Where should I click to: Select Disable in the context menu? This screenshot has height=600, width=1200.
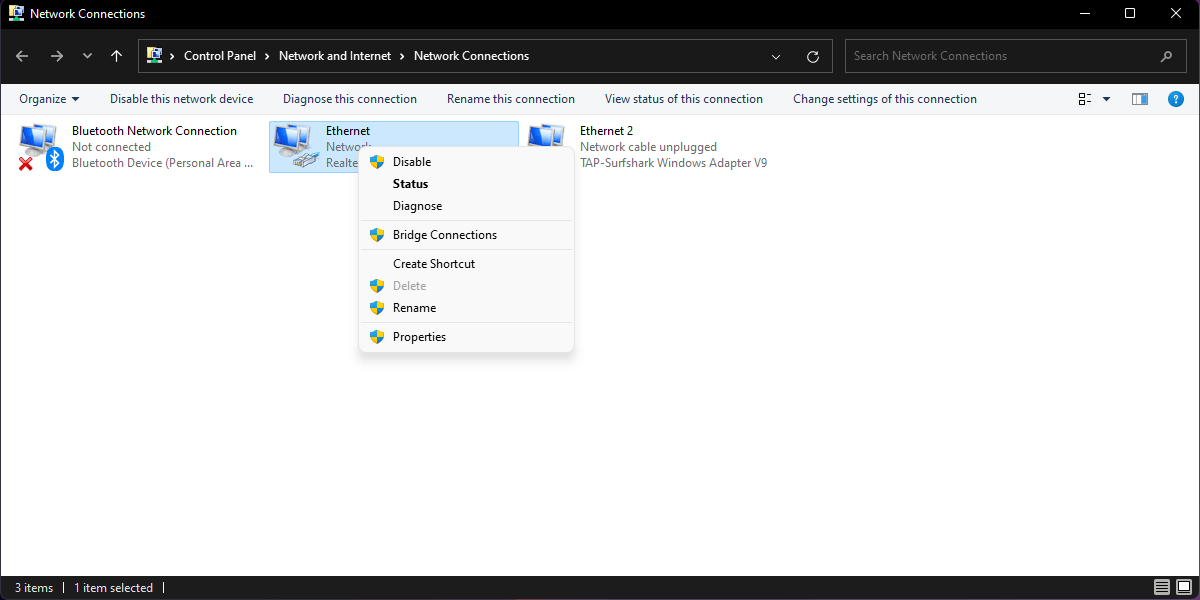pyautogui.click(x=412, y=162)
